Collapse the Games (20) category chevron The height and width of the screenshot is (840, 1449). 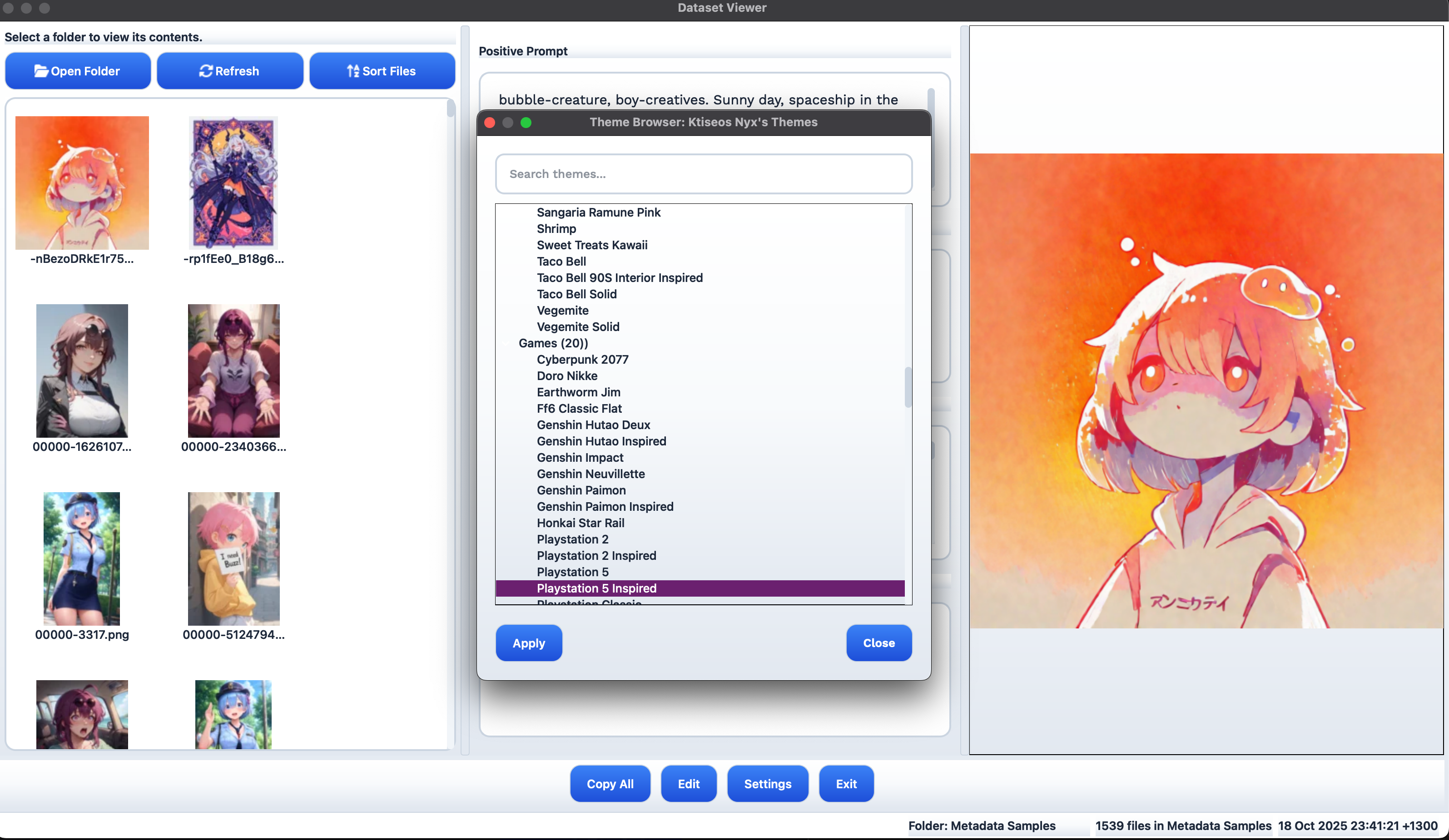tap(506, 343)
